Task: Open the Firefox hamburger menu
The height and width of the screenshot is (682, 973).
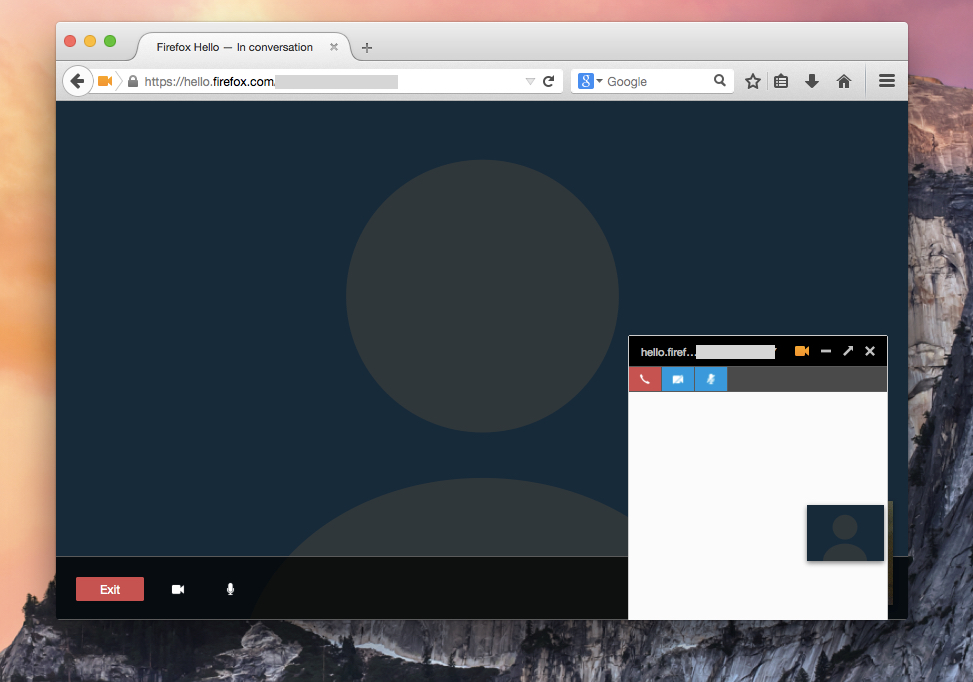Action: tap(887, 81)
